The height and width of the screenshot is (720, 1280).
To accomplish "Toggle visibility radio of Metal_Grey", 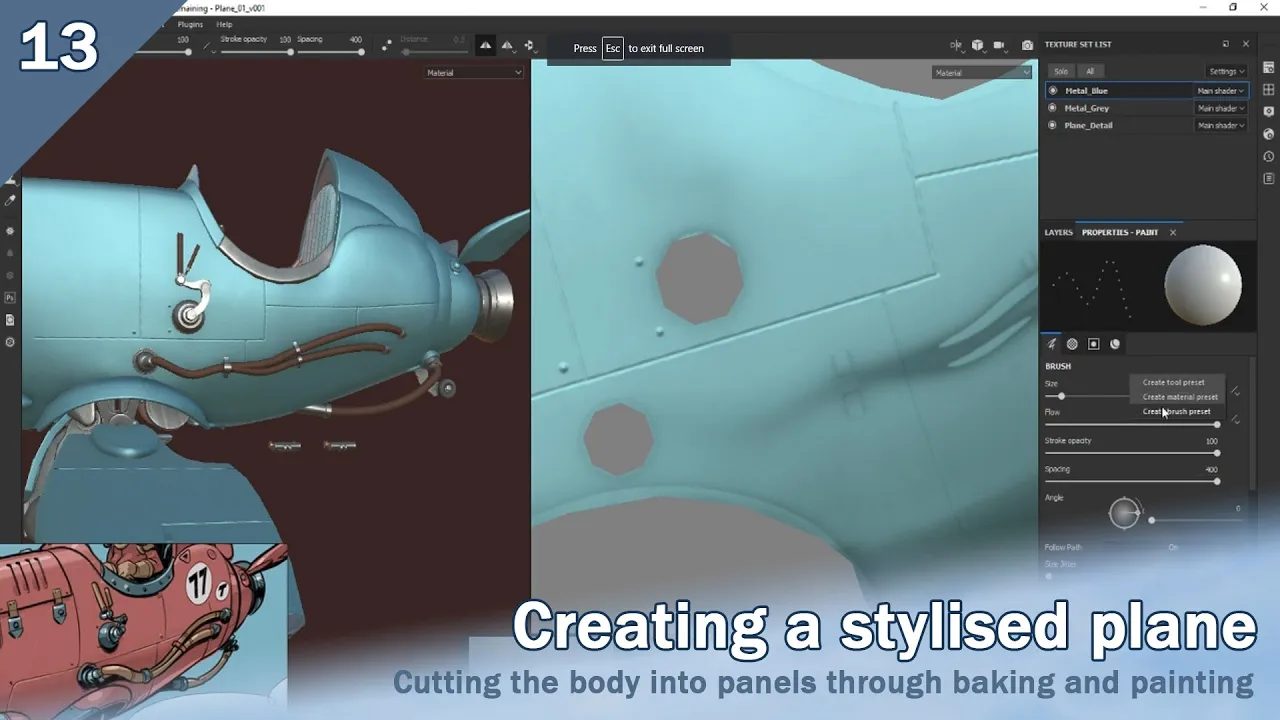I will (1052, 108).
